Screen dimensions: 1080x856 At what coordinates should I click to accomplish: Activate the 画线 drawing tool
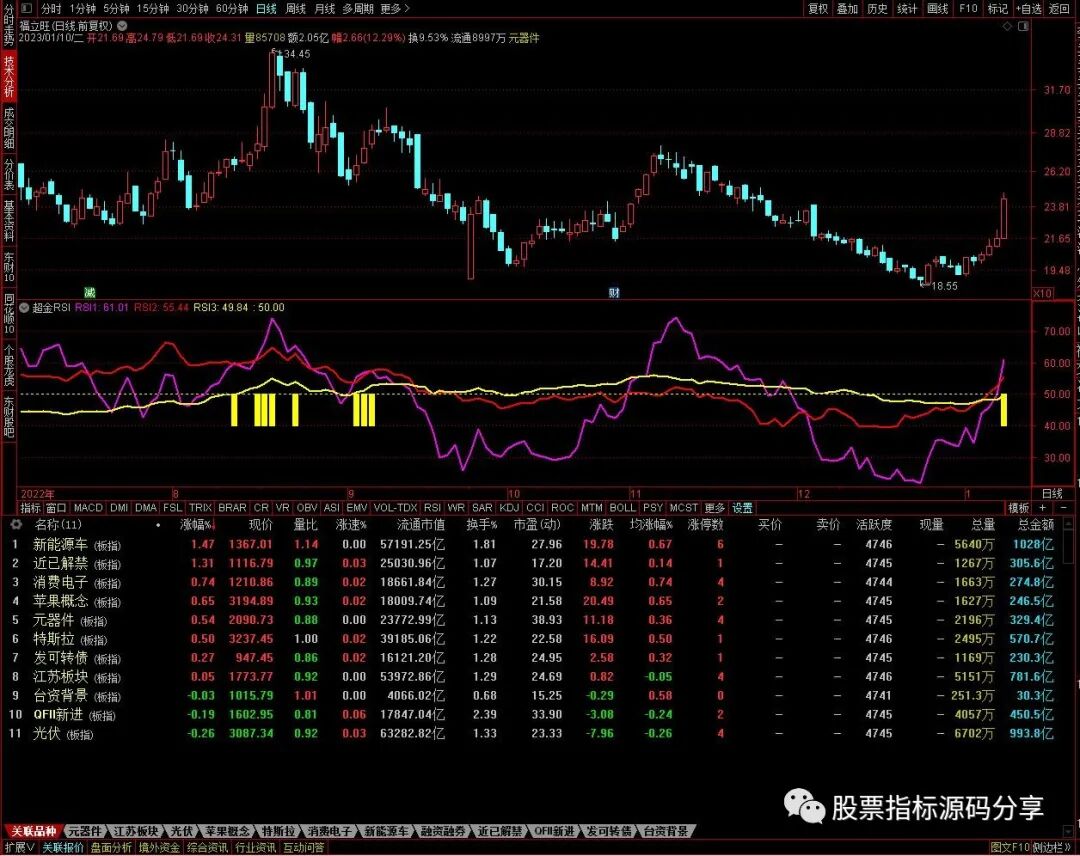(x=937, y=9)
